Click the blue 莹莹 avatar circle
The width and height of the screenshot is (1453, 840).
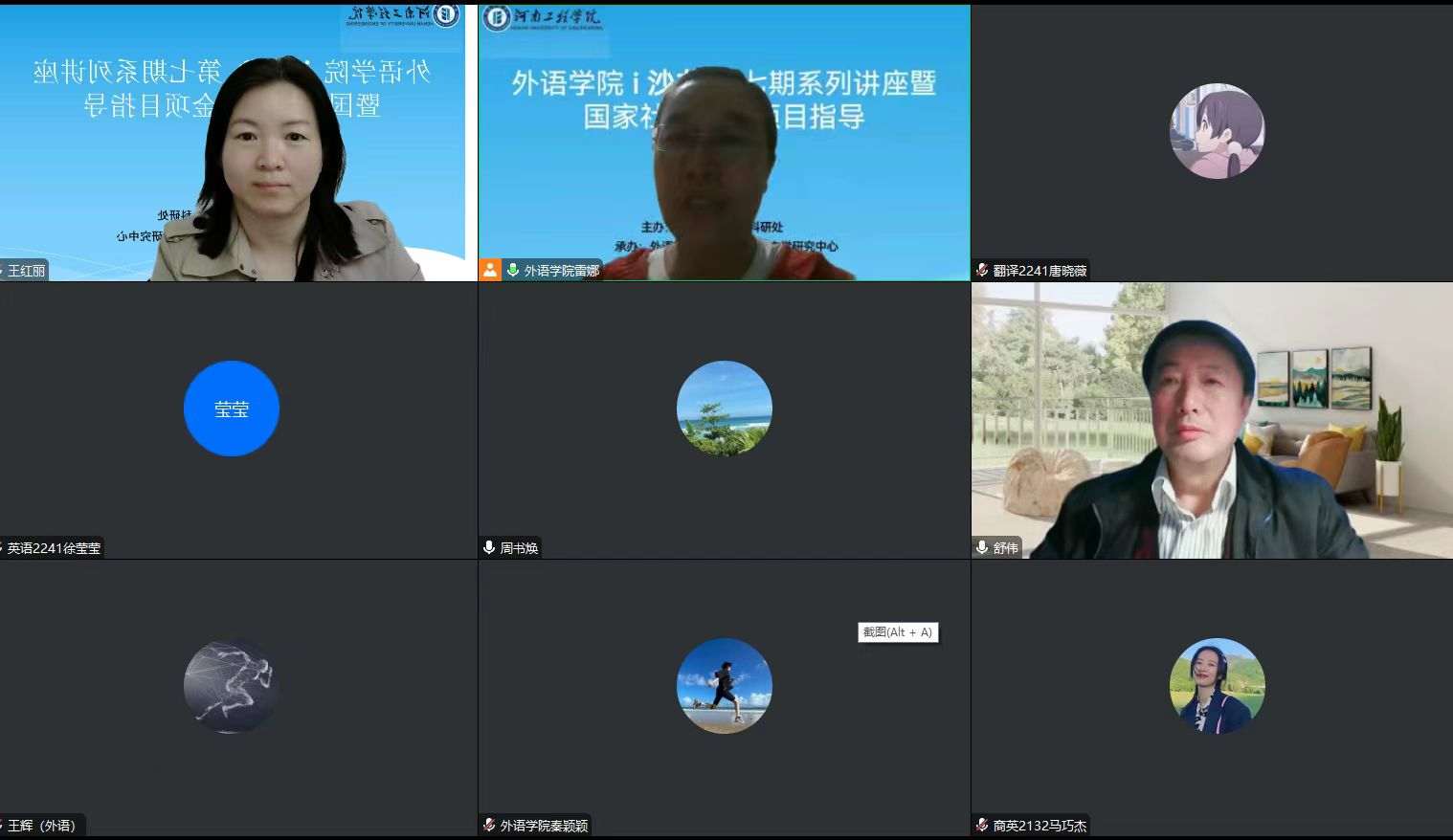pyautogui.click(x=232, y=409)
